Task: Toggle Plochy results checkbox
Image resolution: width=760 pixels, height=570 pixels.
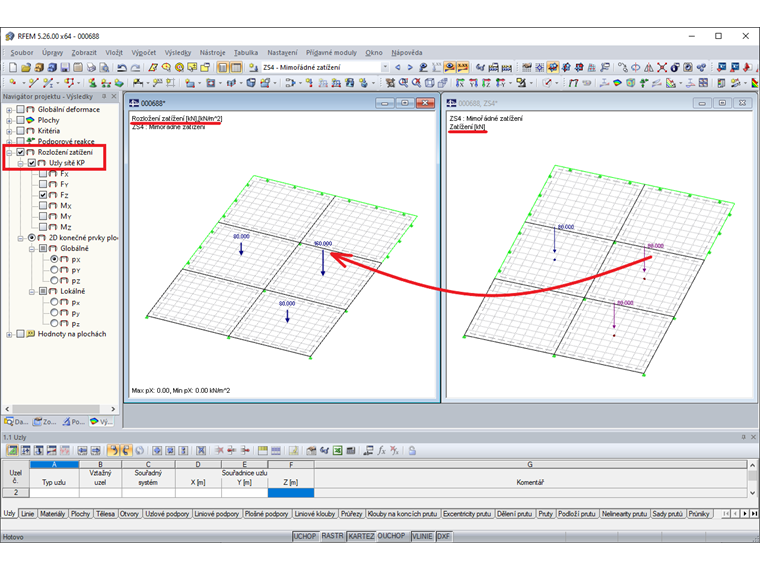Action: pos(20,120)
